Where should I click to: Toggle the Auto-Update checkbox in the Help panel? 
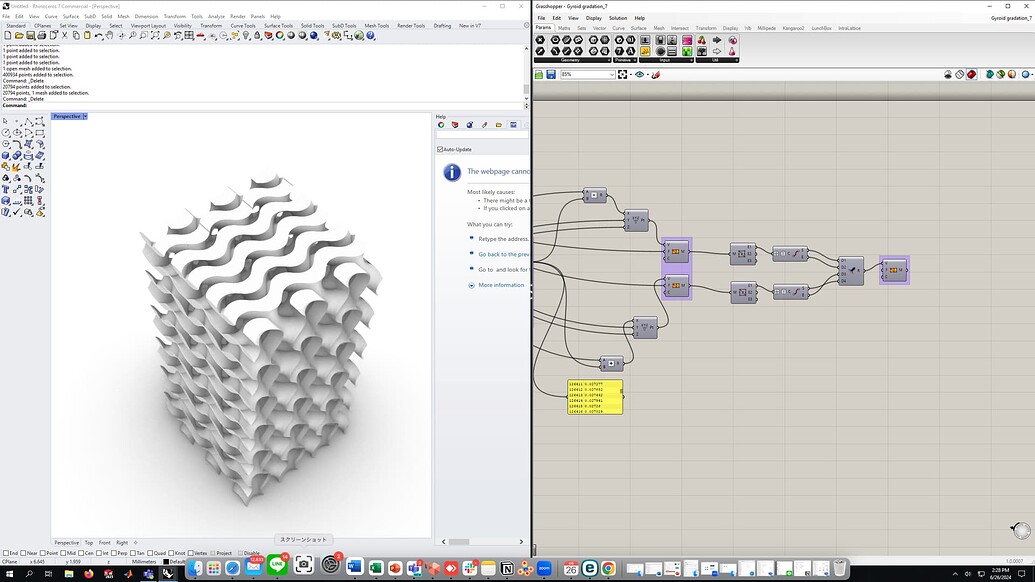(x=440, y=148)
